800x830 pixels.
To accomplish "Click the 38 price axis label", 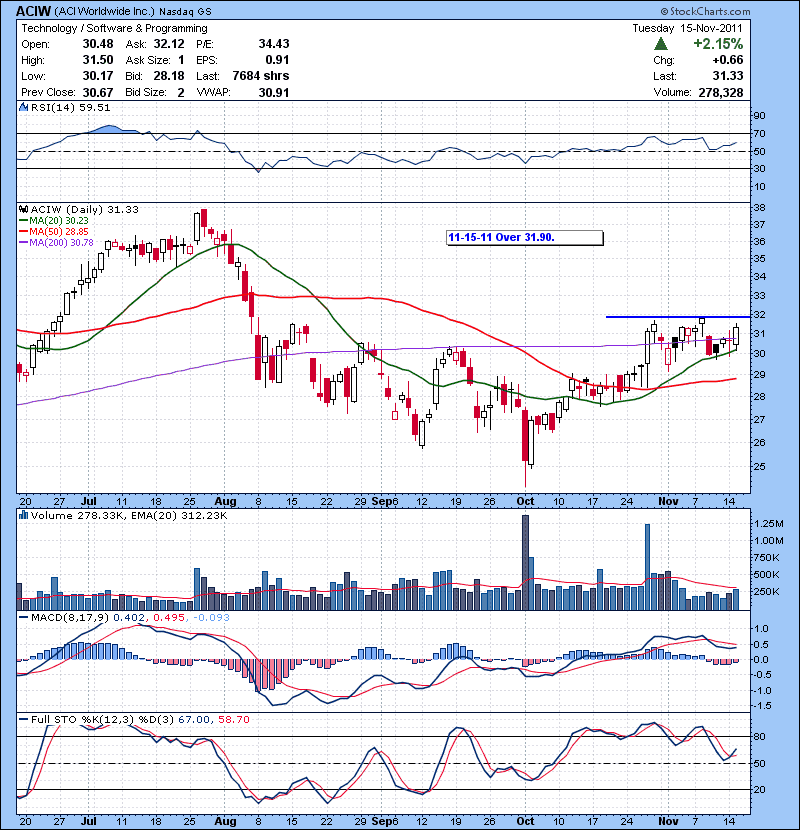I will (x=759, y=208).
